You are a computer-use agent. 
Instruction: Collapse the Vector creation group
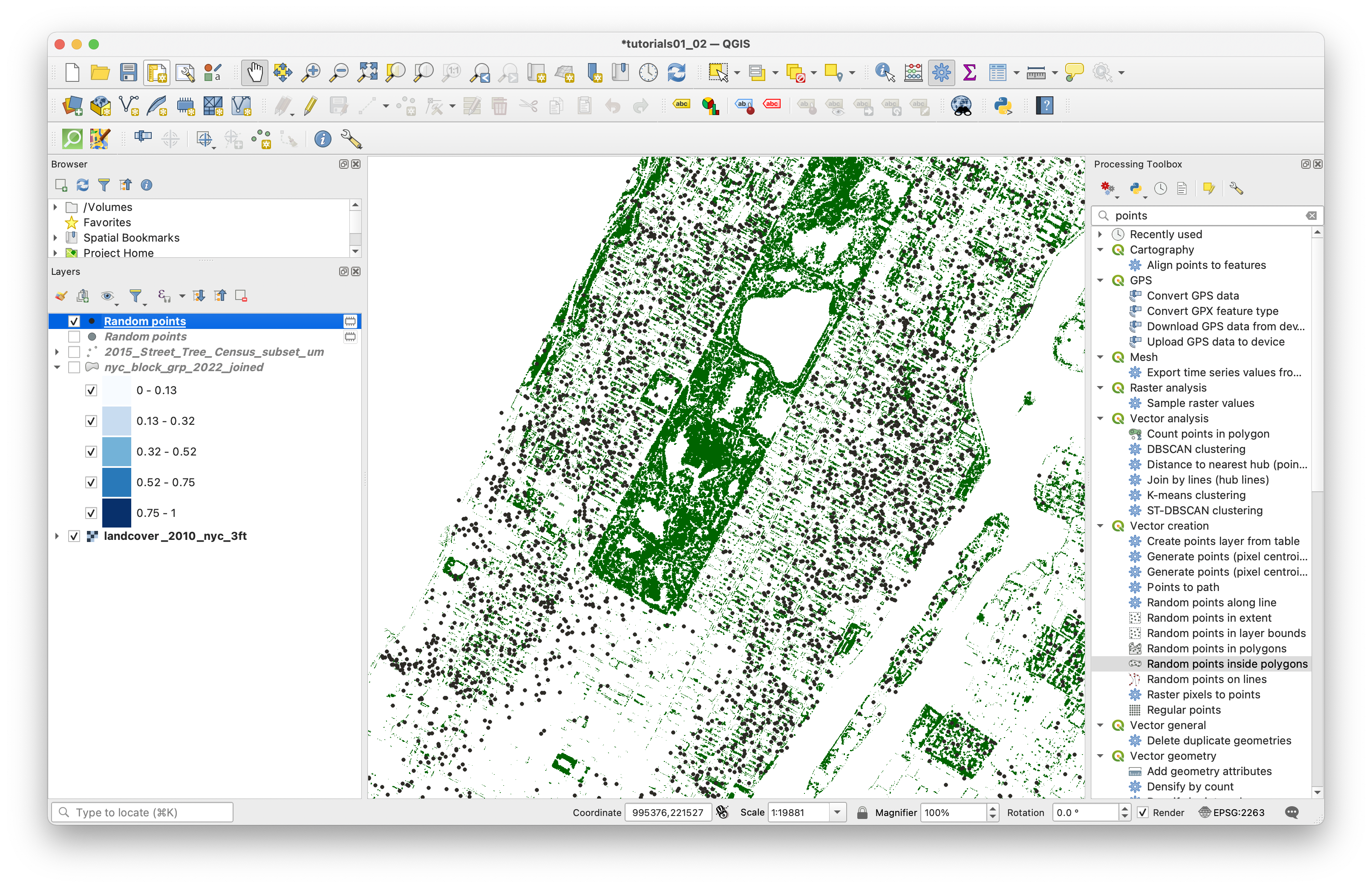(1100, 526)
